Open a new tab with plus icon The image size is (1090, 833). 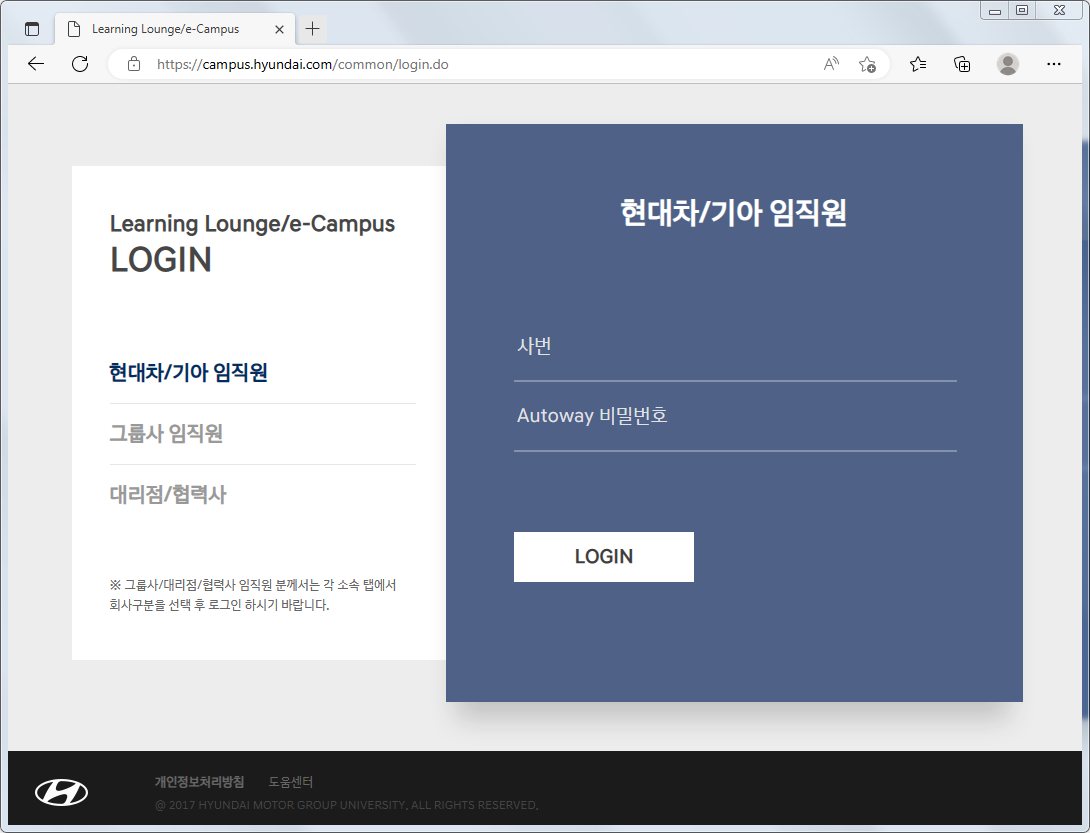tap(313, 29)
